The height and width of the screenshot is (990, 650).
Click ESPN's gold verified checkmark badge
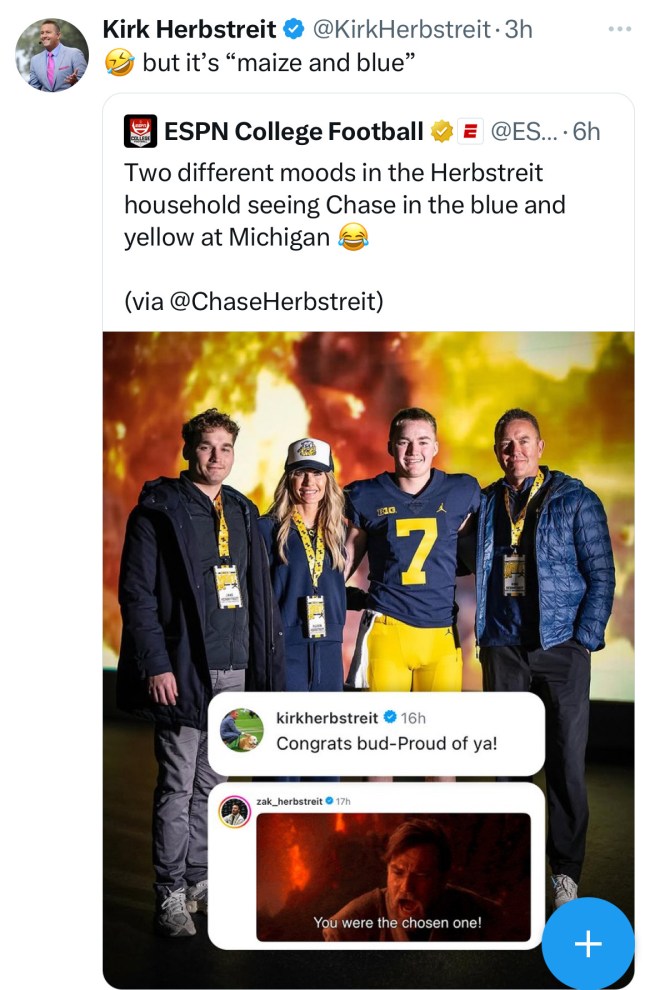click(x=440, y=131)
